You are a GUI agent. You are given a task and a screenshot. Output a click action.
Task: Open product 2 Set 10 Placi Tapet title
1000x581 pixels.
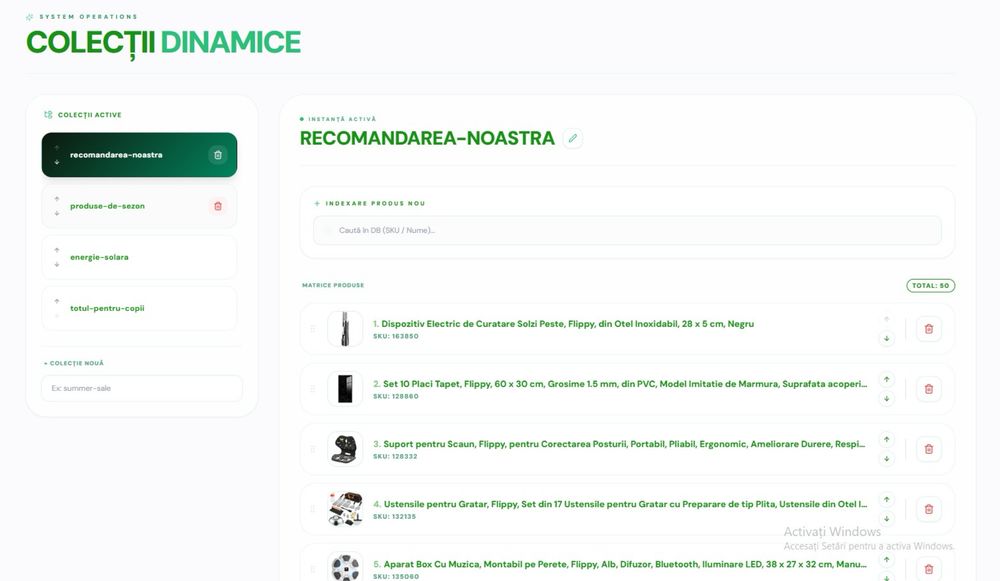click(x=620, y=384)
